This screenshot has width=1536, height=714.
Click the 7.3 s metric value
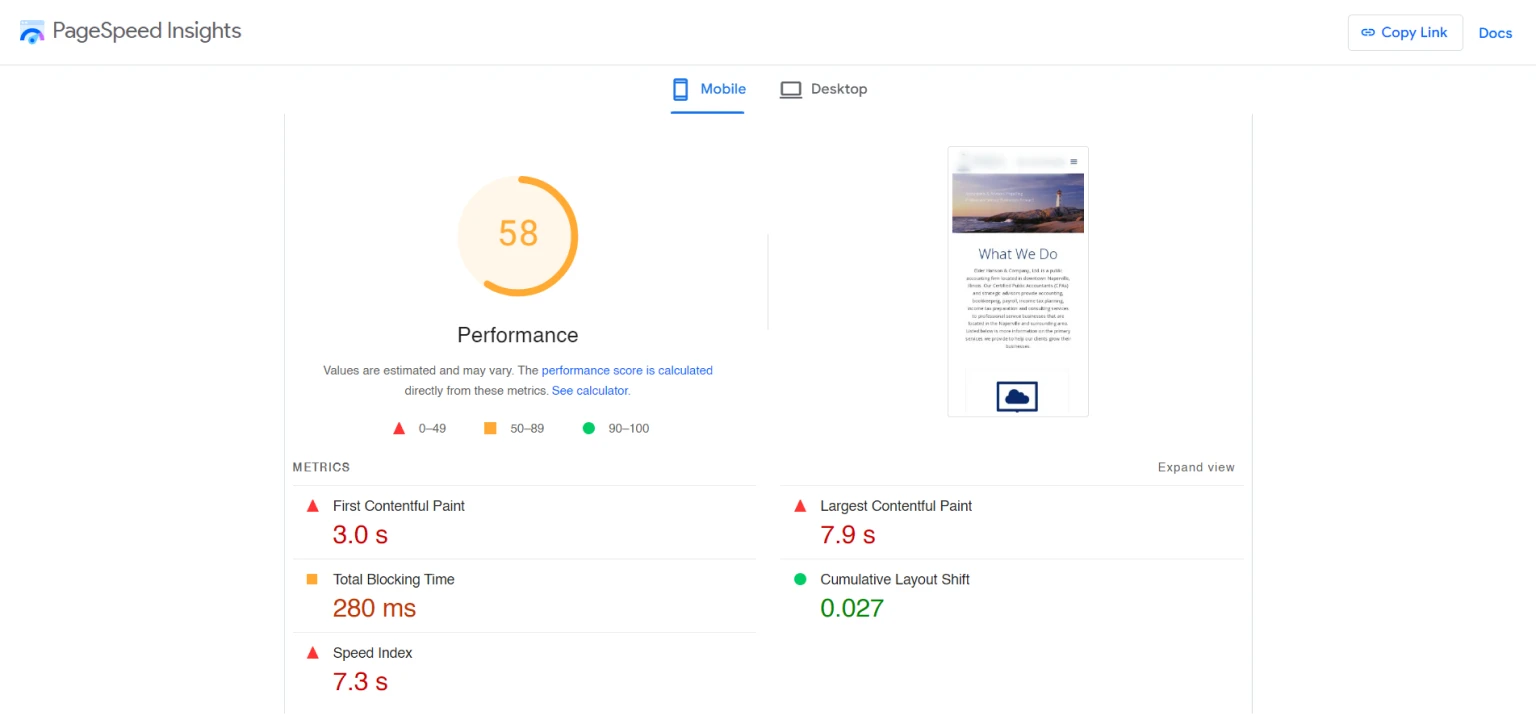360,682
